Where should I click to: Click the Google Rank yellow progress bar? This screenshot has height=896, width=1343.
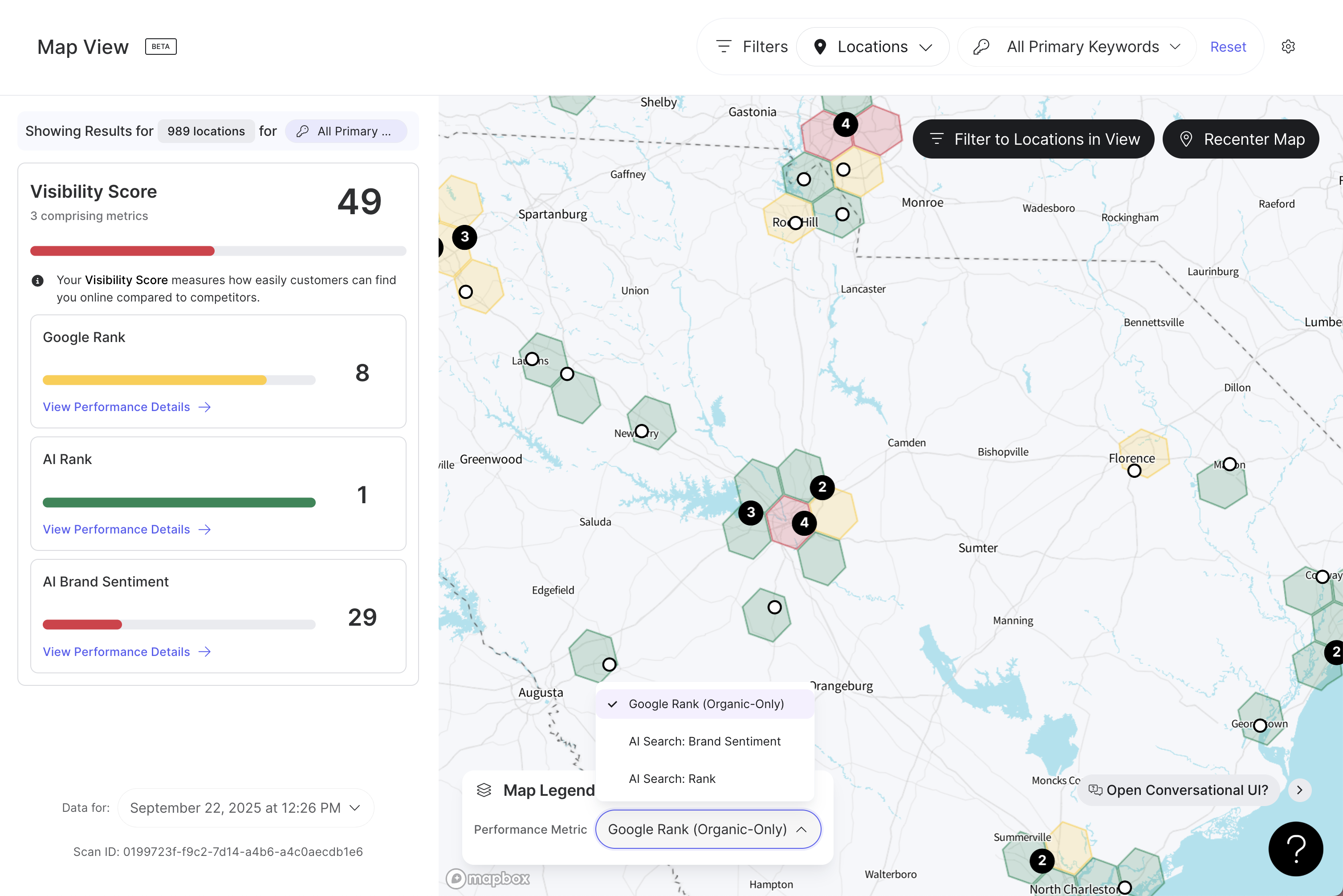(155, 380)
